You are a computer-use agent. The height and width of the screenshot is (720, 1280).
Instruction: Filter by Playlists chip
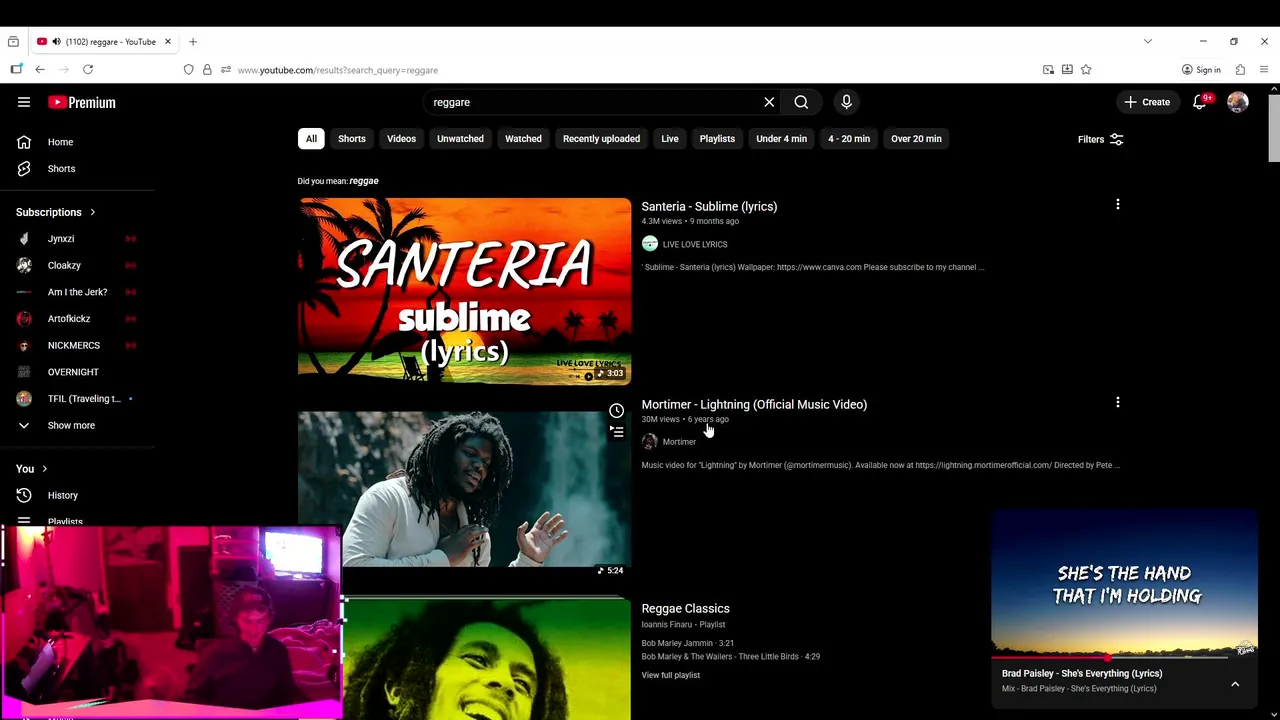pos(717,139)
